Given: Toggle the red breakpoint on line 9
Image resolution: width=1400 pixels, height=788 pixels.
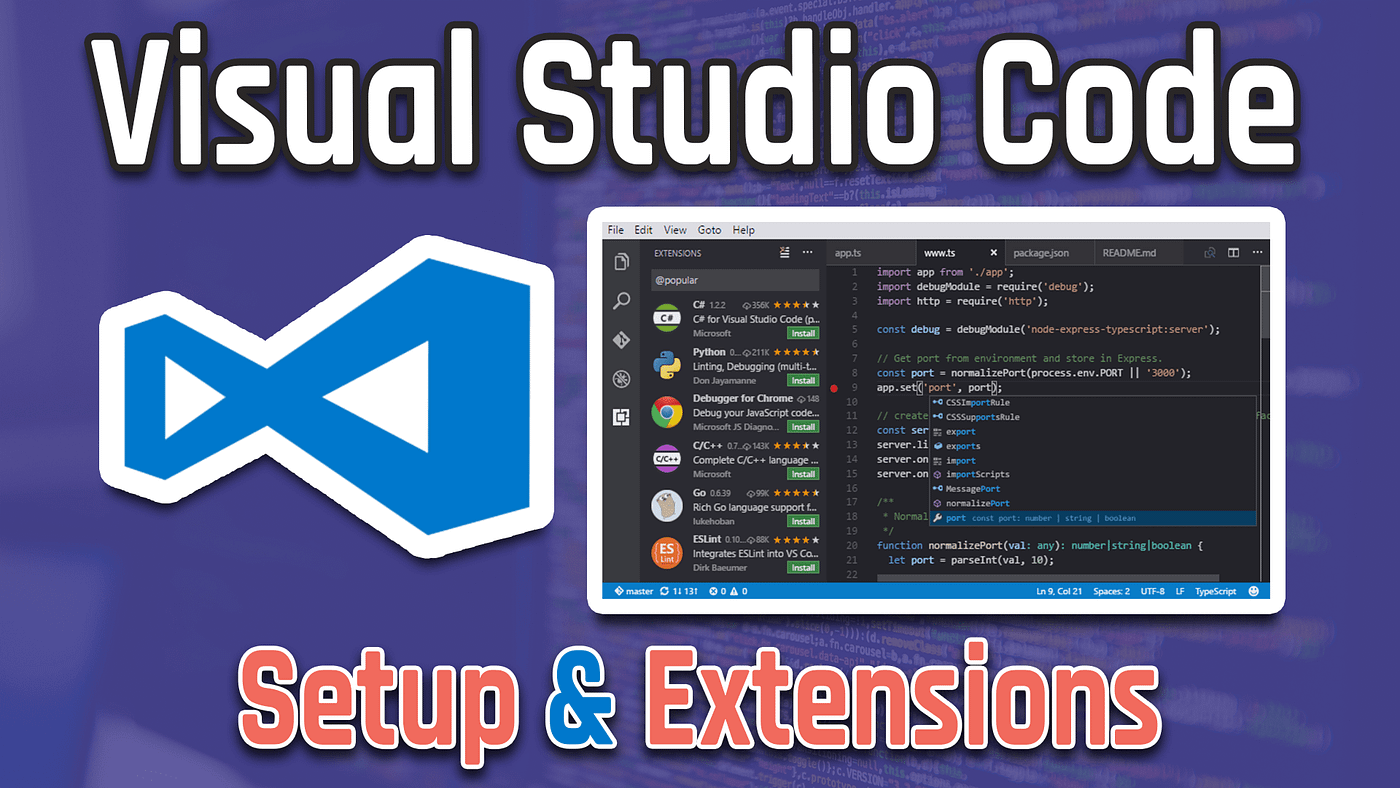Looking at the screenshot, I should [x=834, y=387].
